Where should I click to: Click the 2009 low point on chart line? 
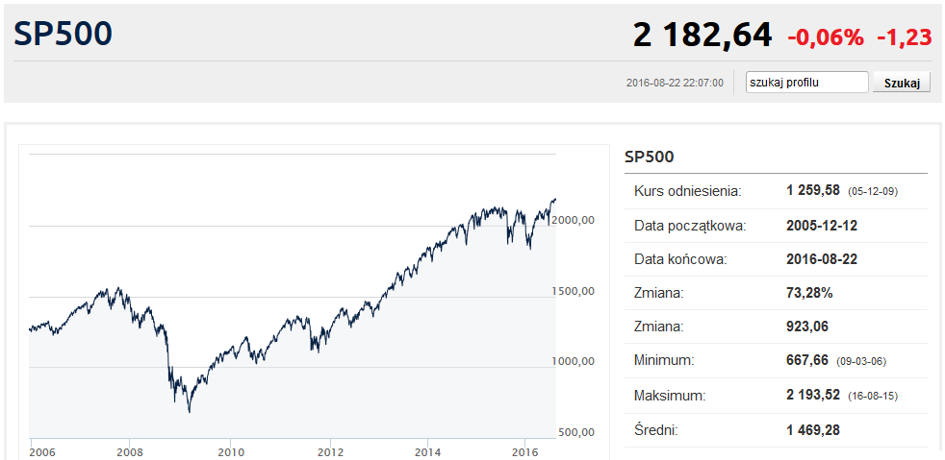[x=189, y=410]
